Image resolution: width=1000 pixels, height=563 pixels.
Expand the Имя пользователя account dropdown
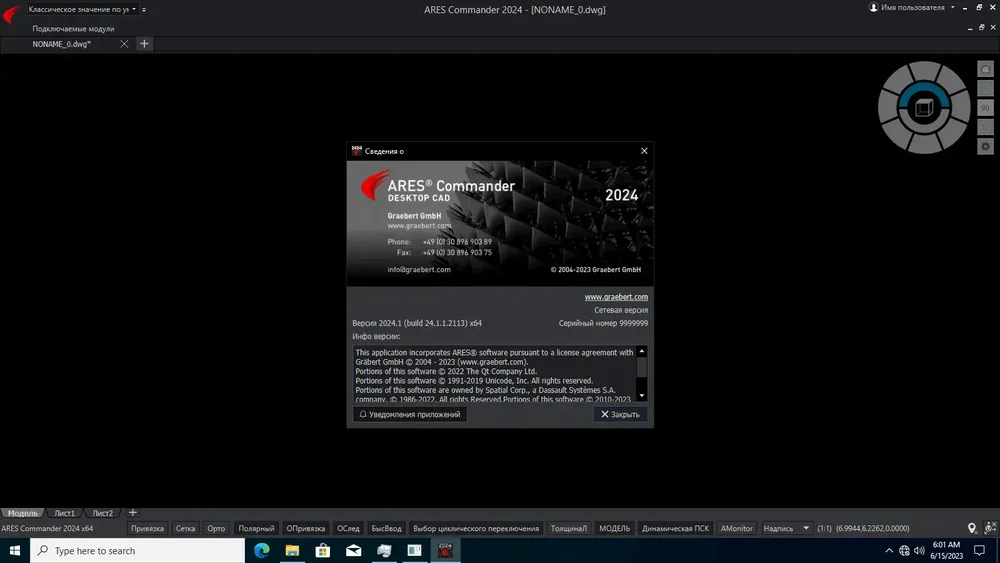coord(913,8)
